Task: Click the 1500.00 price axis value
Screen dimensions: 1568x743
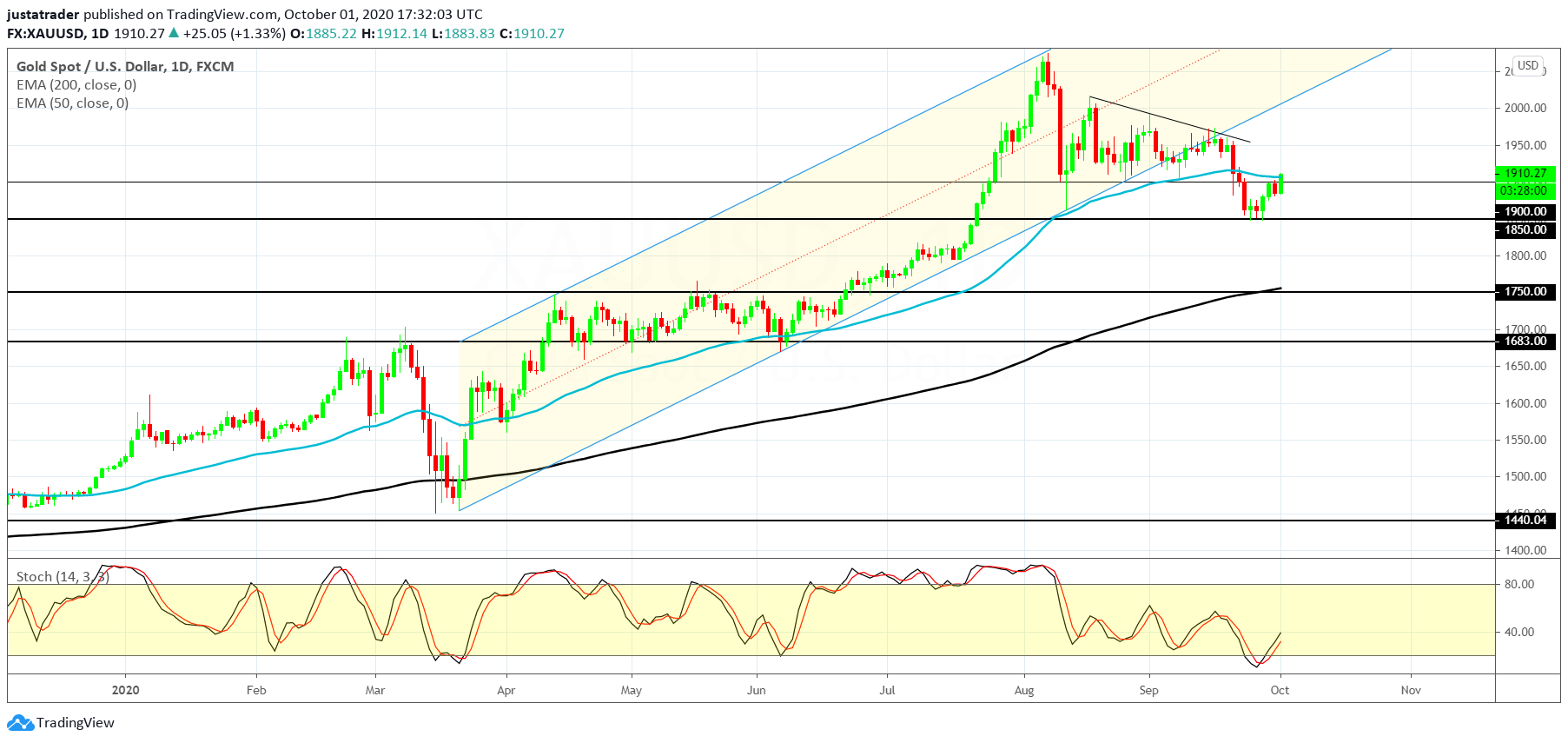Action: click(1525, 476)
